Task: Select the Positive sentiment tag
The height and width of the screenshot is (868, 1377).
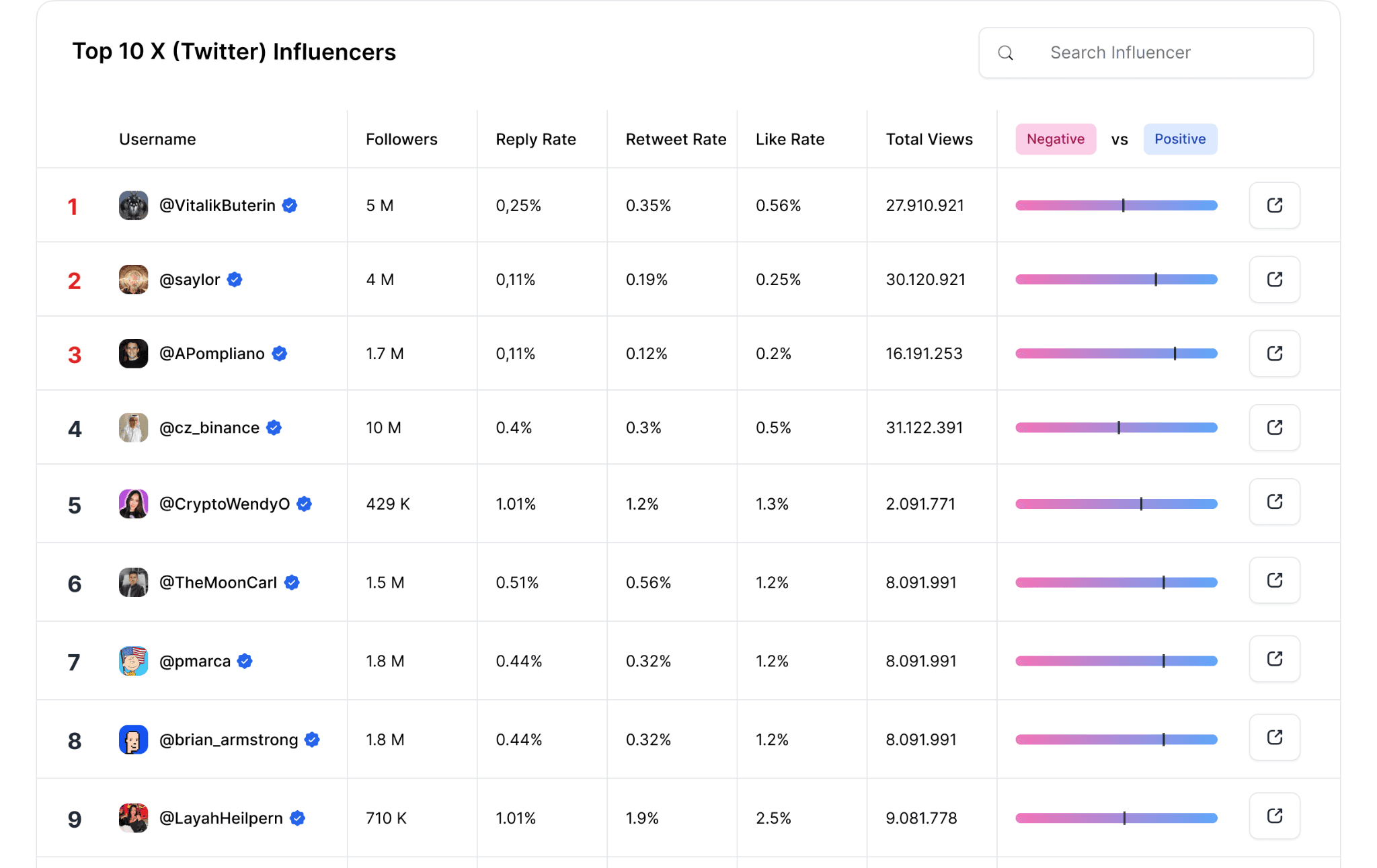Action: click(1180, 139)
